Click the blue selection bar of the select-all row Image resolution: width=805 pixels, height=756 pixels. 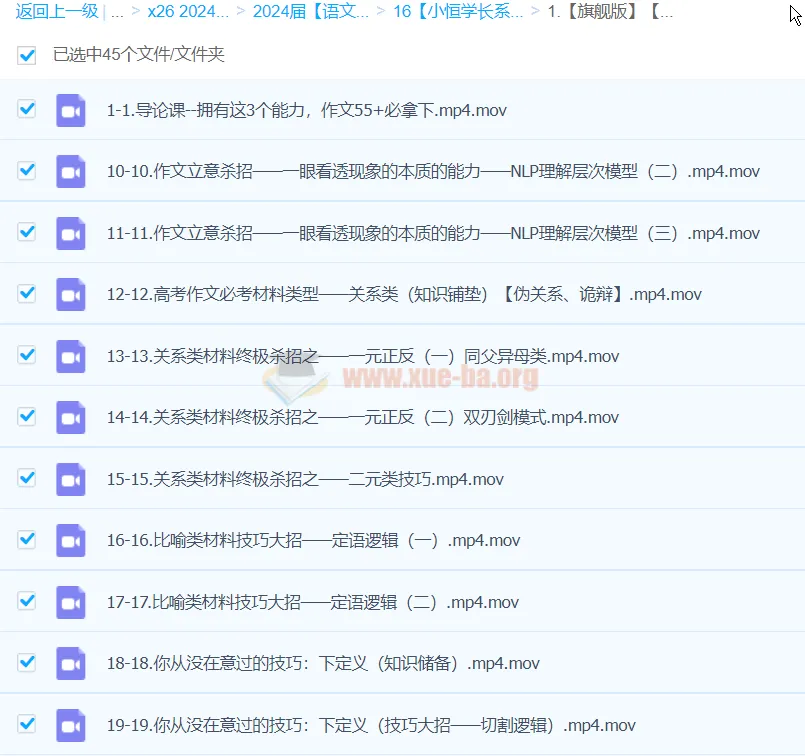[400, 56]
